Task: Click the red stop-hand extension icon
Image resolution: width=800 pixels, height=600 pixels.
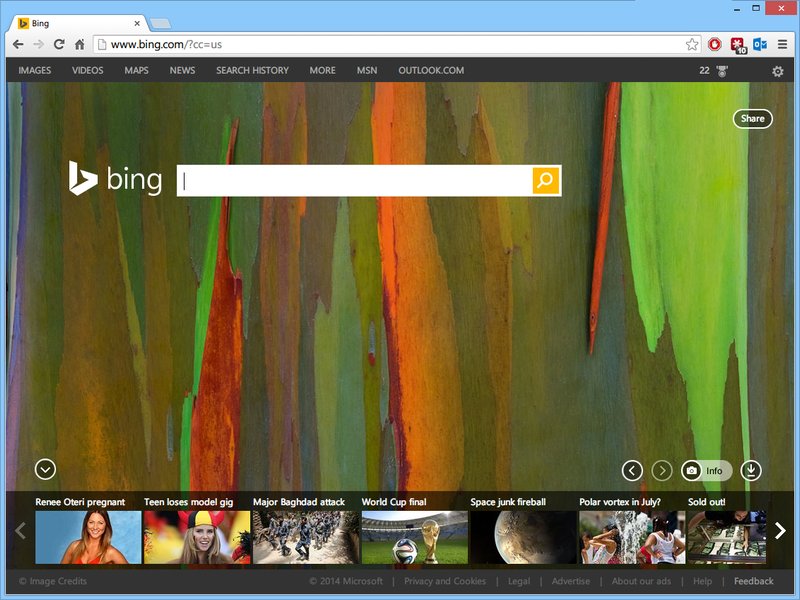Action: pyautogui.click(x=714, y=44)
